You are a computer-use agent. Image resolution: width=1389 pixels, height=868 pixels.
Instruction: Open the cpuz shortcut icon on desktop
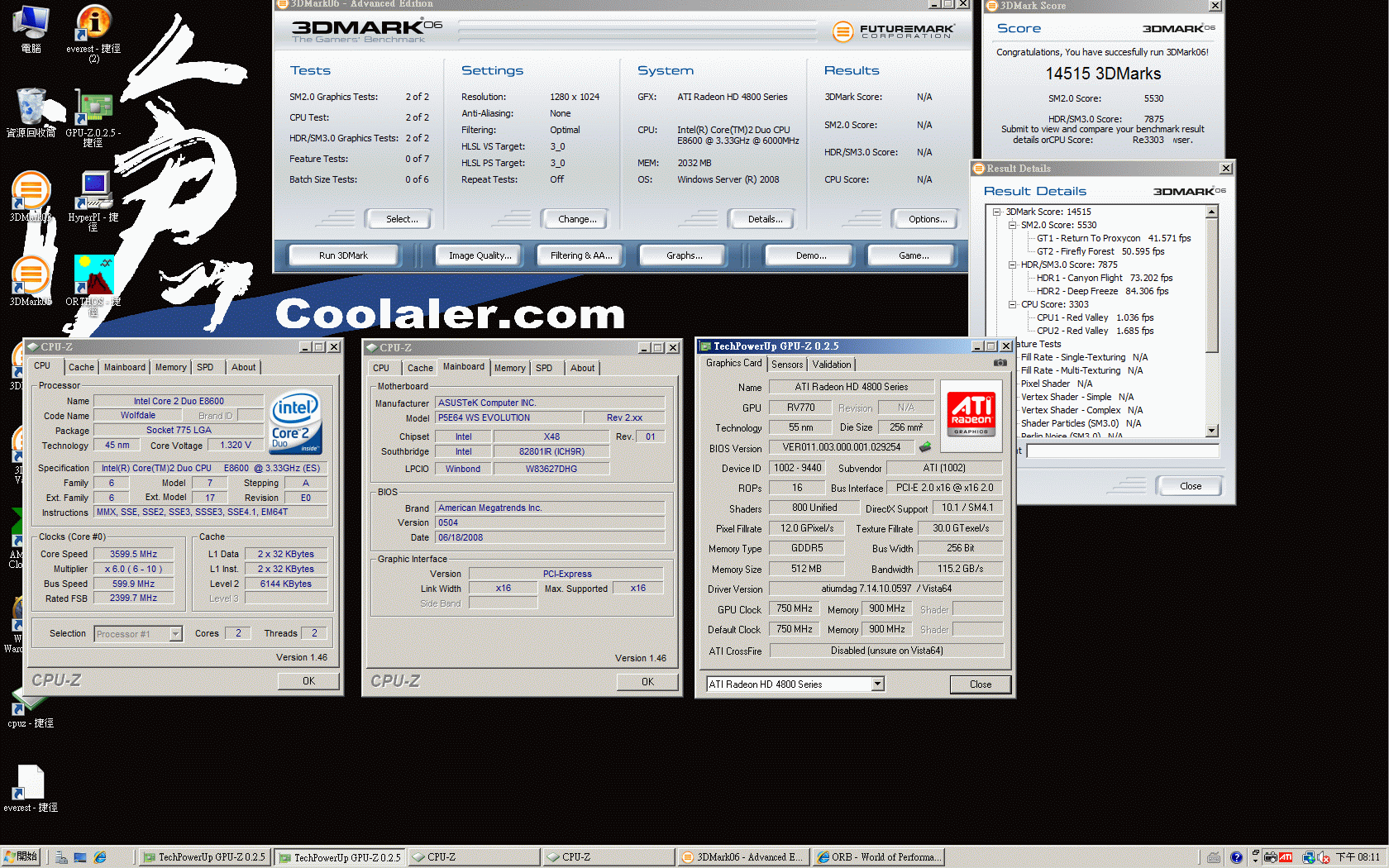click(x=31, y=701)
